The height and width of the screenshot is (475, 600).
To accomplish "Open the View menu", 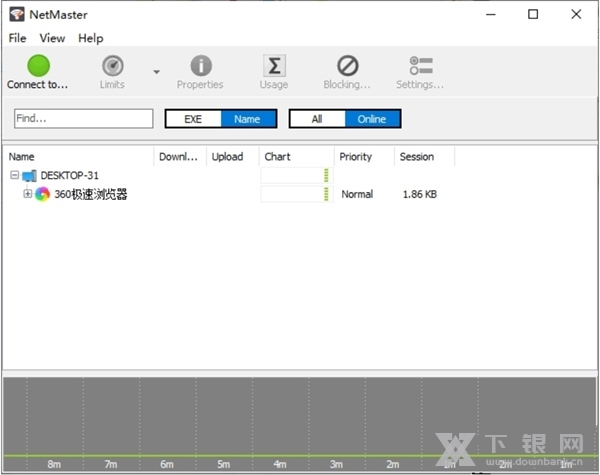I will click(52, 38).
